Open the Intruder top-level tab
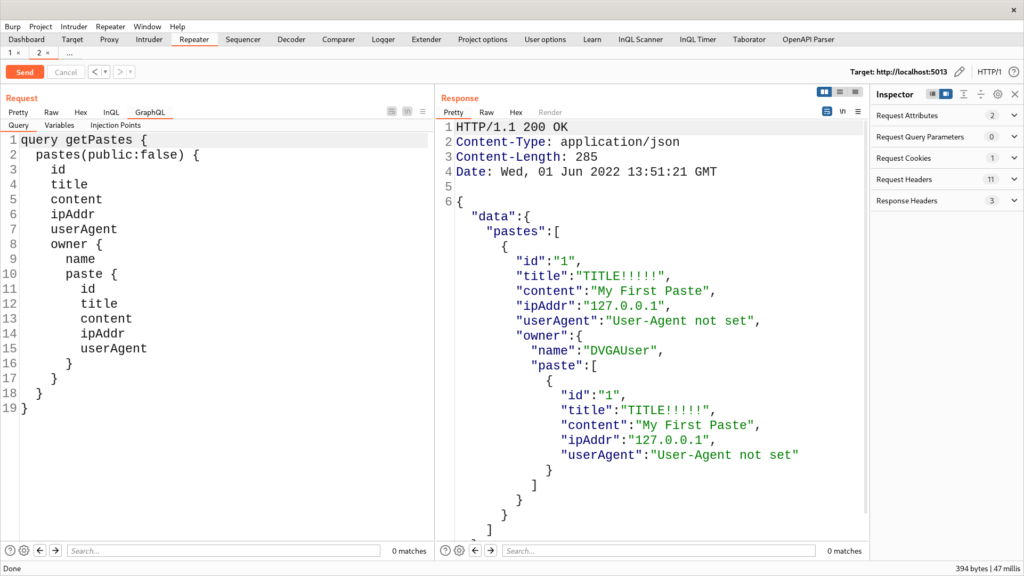 [151, 39]
